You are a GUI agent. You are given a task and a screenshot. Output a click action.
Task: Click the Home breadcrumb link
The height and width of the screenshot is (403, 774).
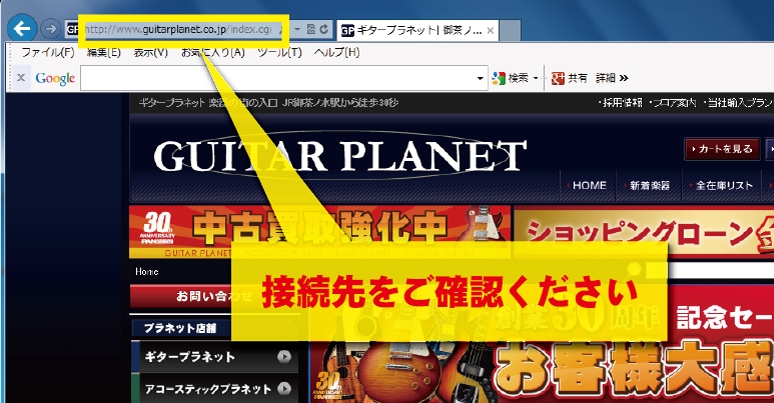[x=147, y=271]
